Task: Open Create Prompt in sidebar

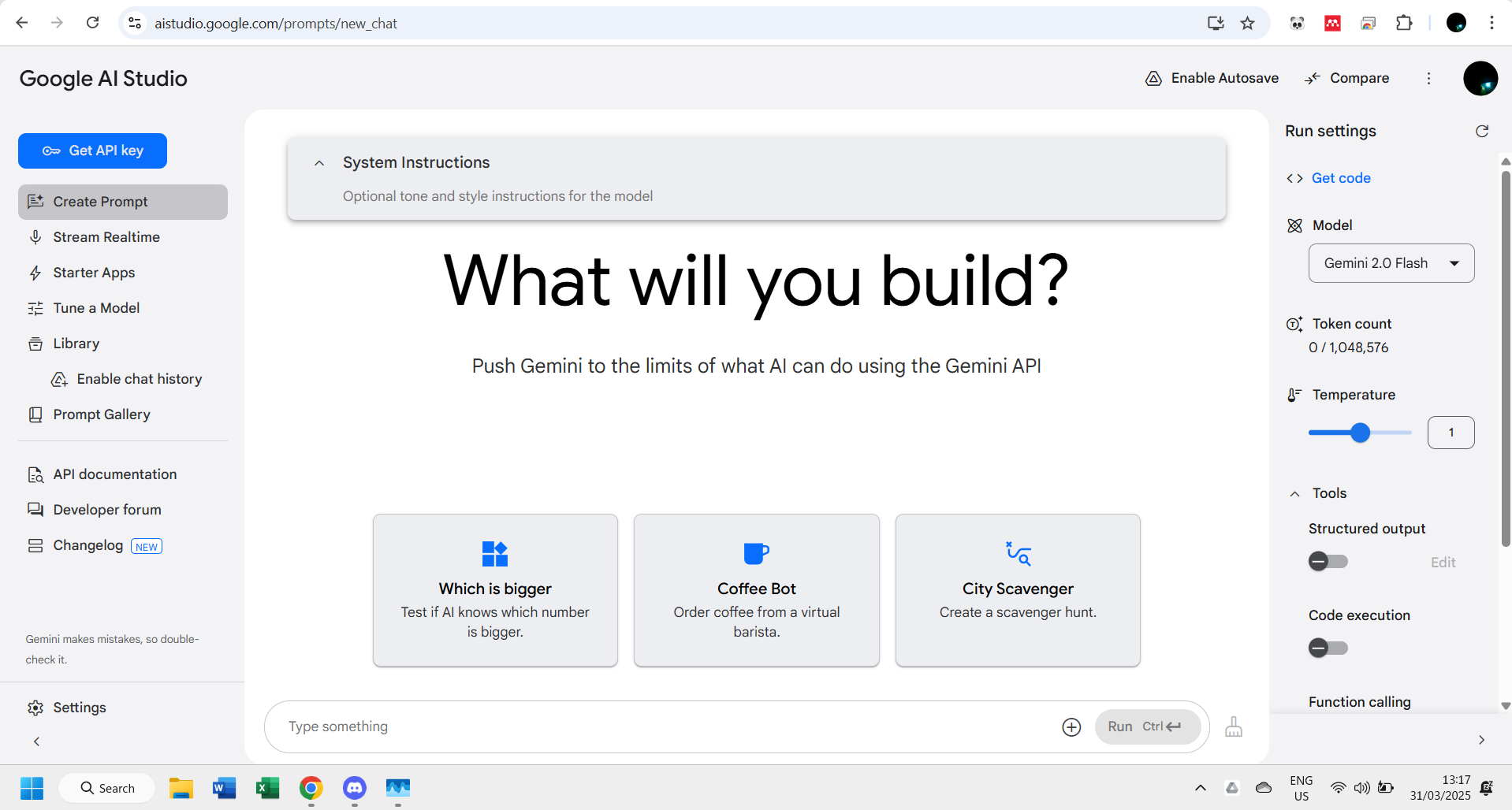Action: [x=123, y=202]
